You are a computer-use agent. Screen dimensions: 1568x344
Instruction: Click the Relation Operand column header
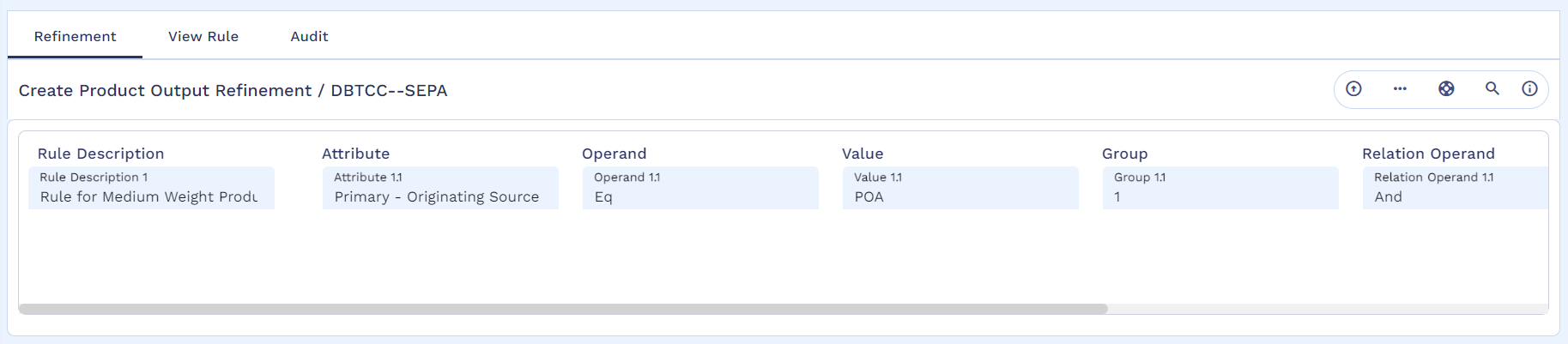coord(1428,154)
